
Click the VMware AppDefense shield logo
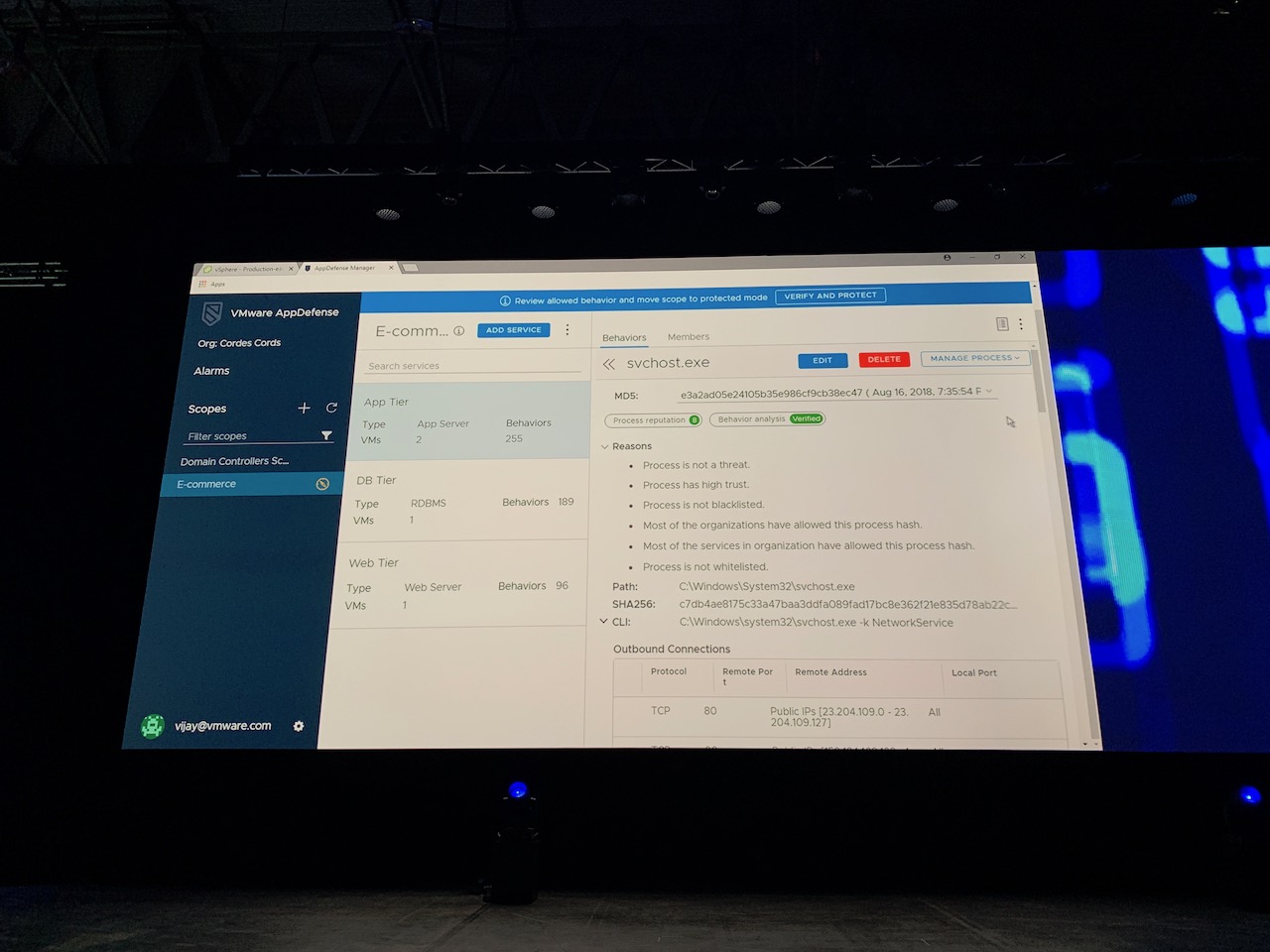click(x=211, y=313)
